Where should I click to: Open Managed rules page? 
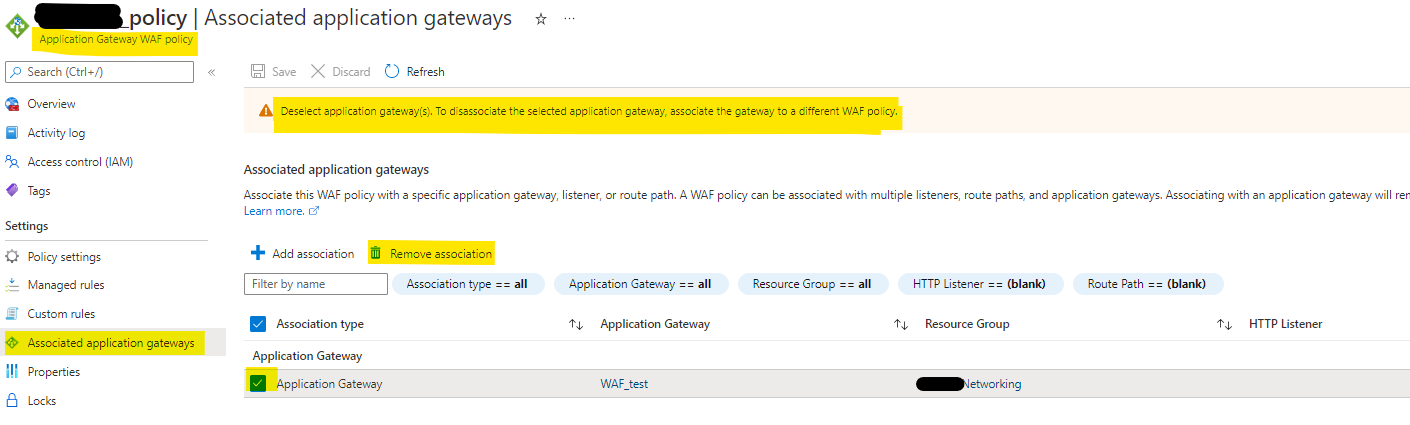66,285
